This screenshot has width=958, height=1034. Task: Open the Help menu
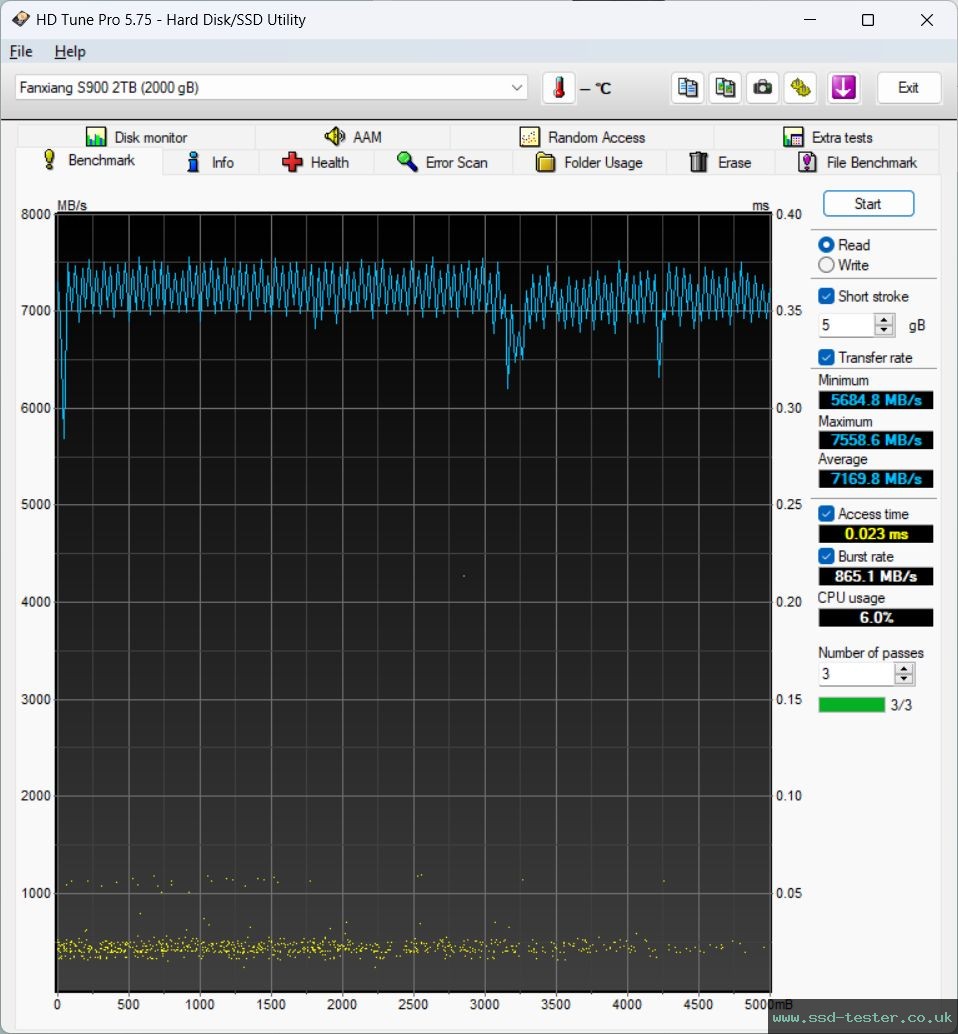click(x=70, y=51)
